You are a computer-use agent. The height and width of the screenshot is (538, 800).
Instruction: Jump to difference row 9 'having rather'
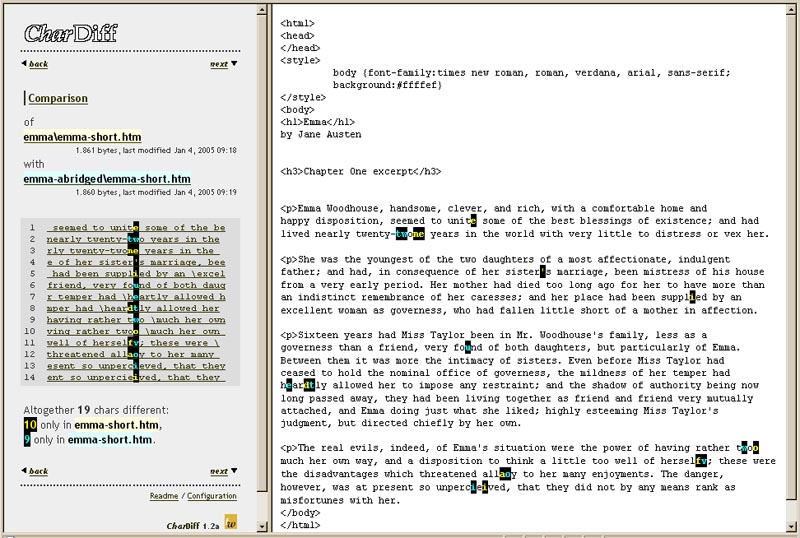coord(136,320)
